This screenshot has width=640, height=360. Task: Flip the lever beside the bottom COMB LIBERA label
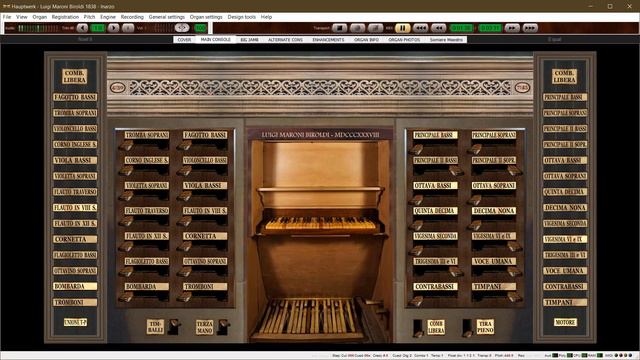(x=418, y=328)
